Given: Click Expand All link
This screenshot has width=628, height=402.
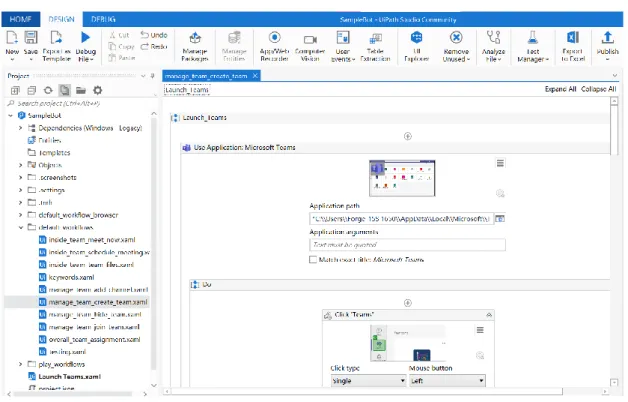Looking at the screenshot, I should pyautogui.click(x=560, y=89).
